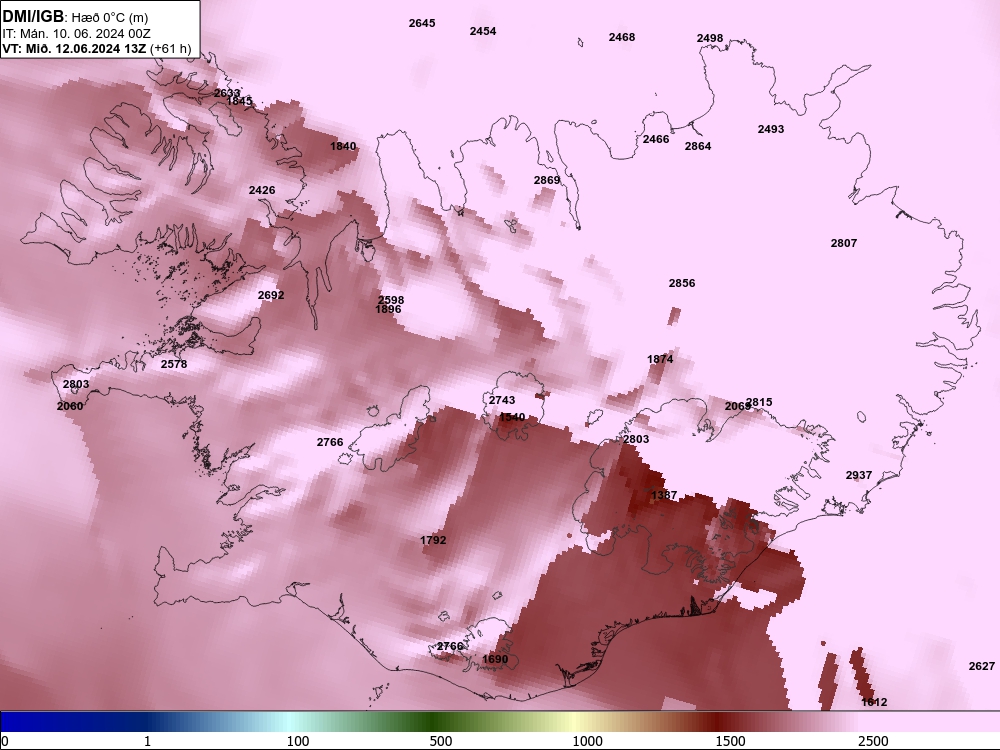
Task: Select the 2743 glacier value
Action: (502, 400)
